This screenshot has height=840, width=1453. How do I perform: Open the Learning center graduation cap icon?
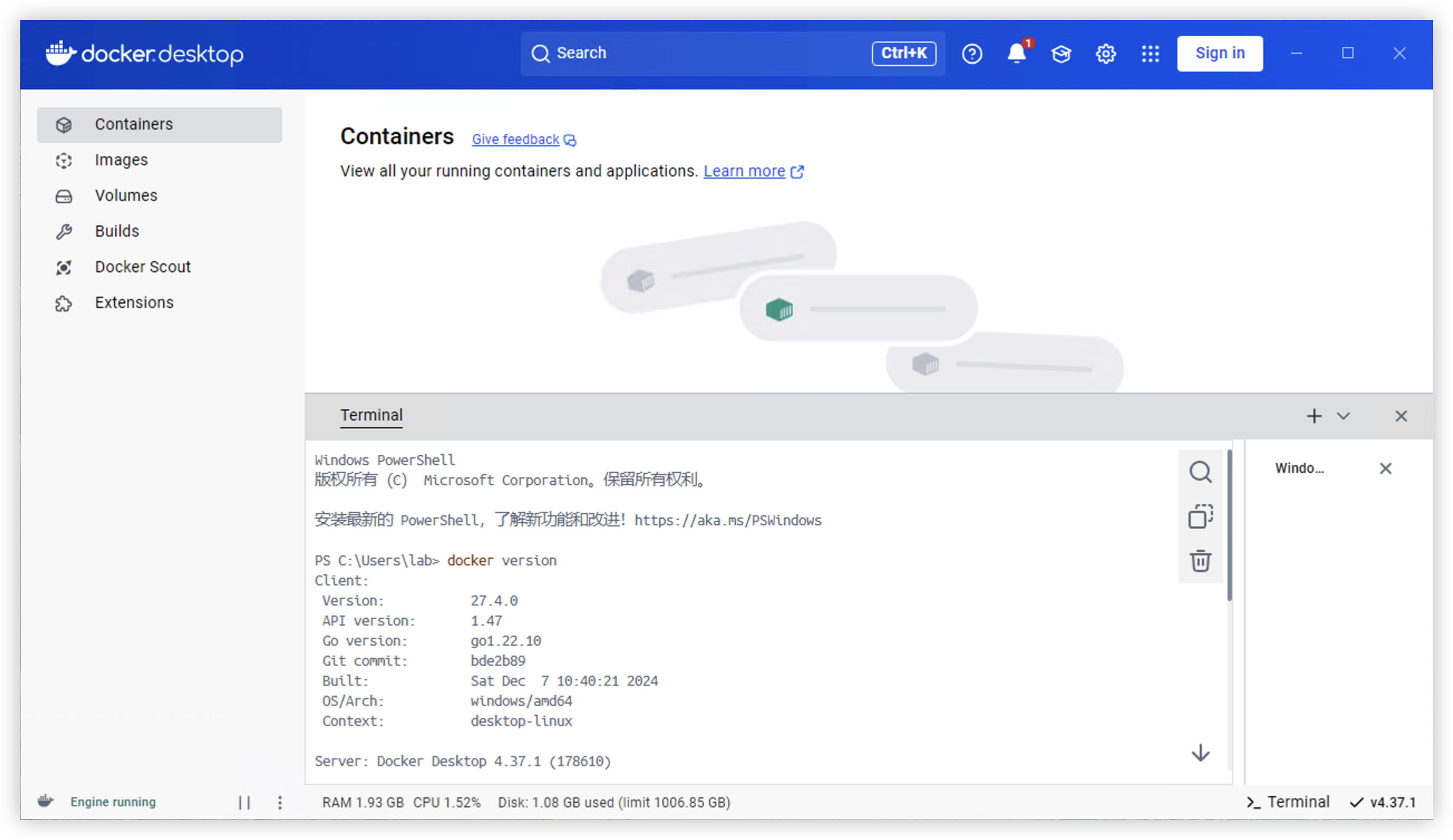1061,53
